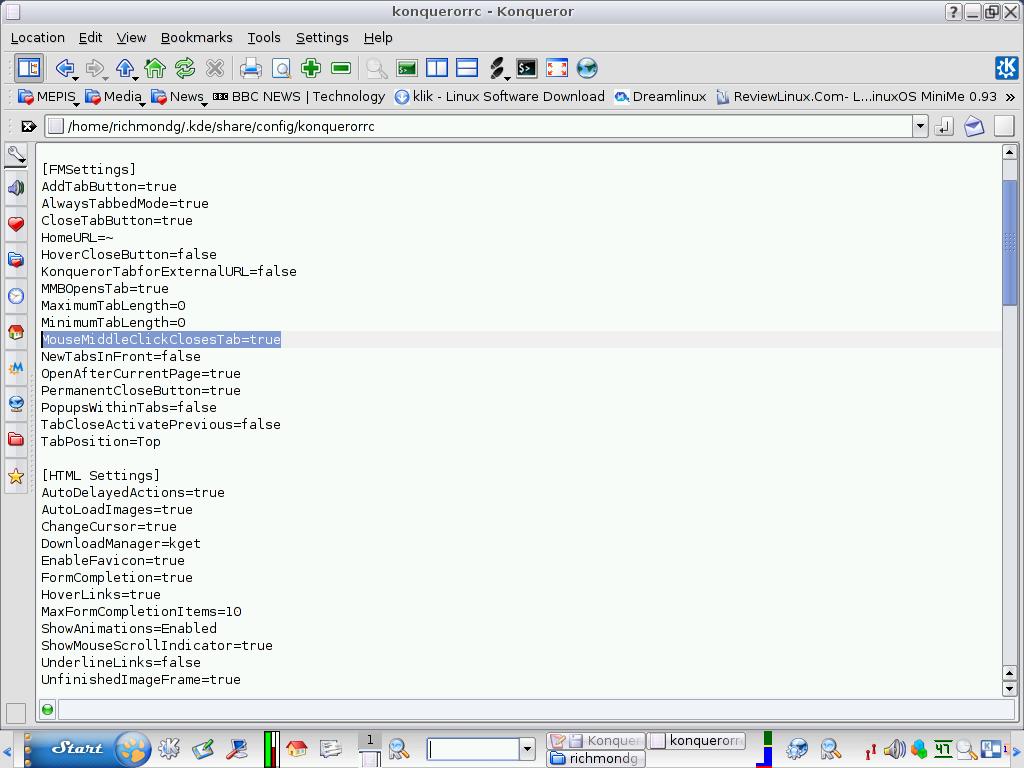Open the MEPIS bookmarks folder dropdown
1024x768 pixels.
coord(48,97)
